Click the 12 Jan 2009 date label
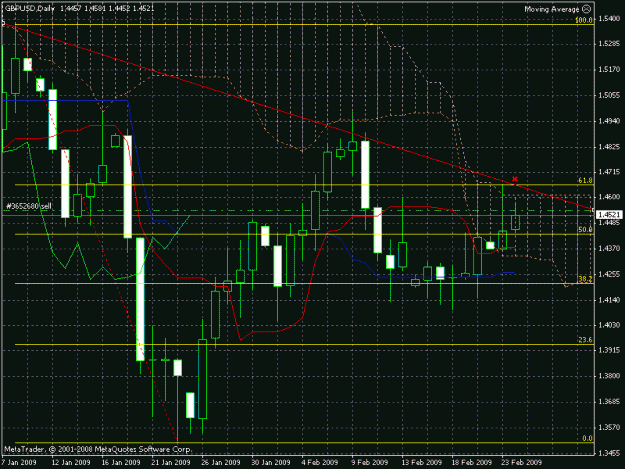Viewport: 625px width, 469px height. [71, 462]
